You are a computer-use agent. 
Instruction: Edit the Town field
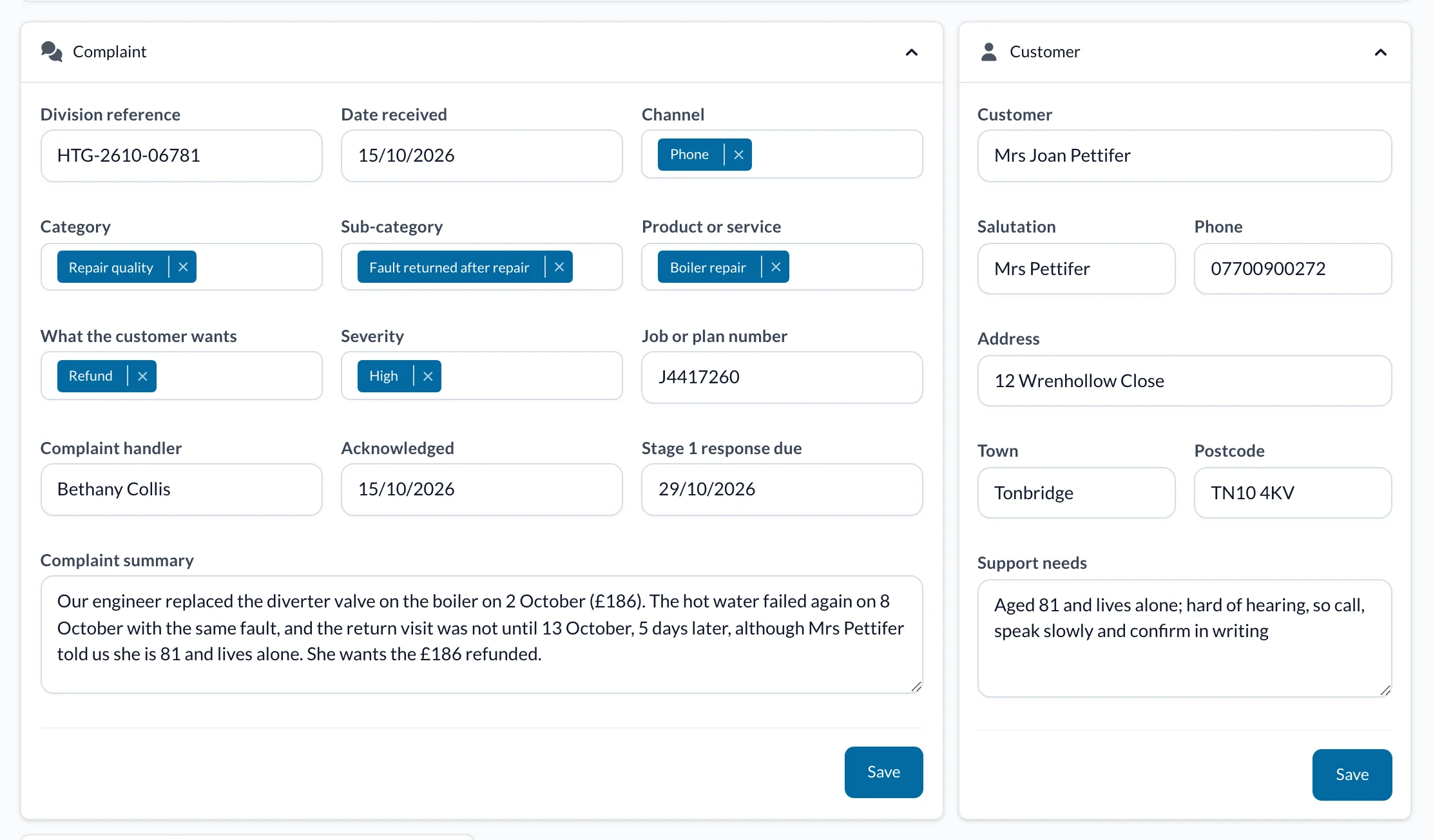point(1076,493)
